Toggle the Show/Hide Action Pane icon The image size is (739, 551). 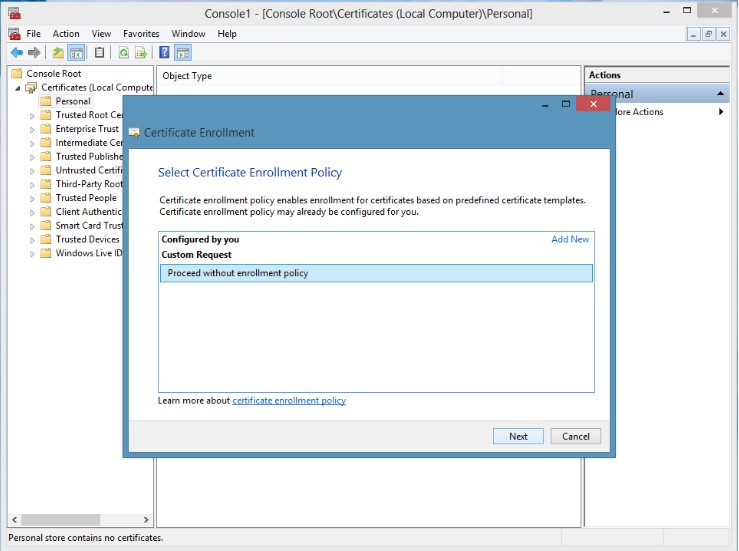(183, 53)
